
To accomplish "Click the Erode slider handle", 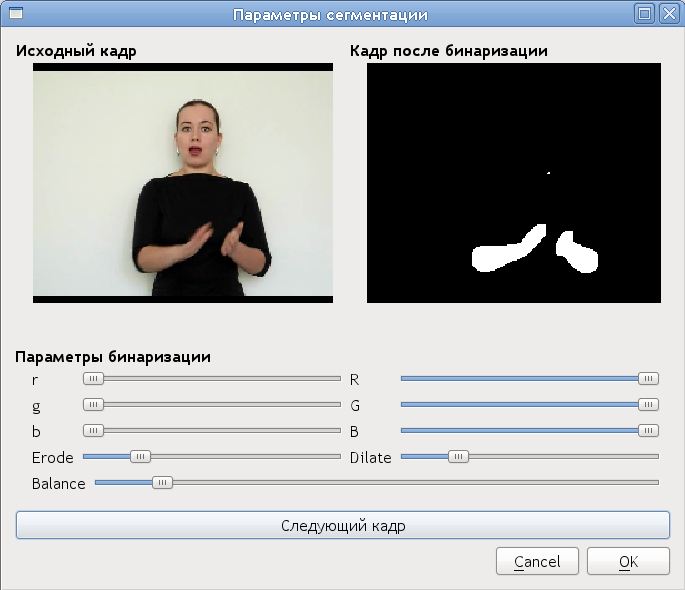I will click(x=141, y=457).
